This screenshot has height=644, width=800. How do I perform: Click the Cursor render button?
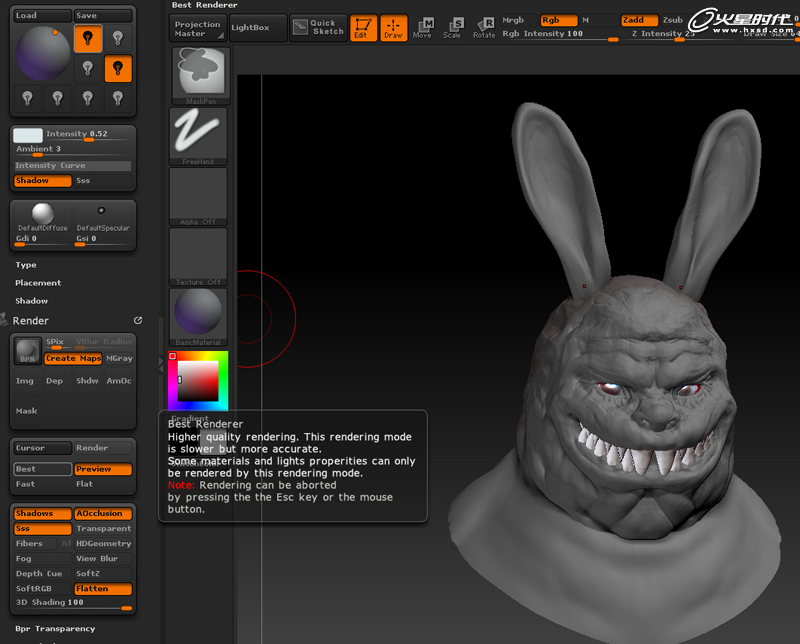pos(42,448)
